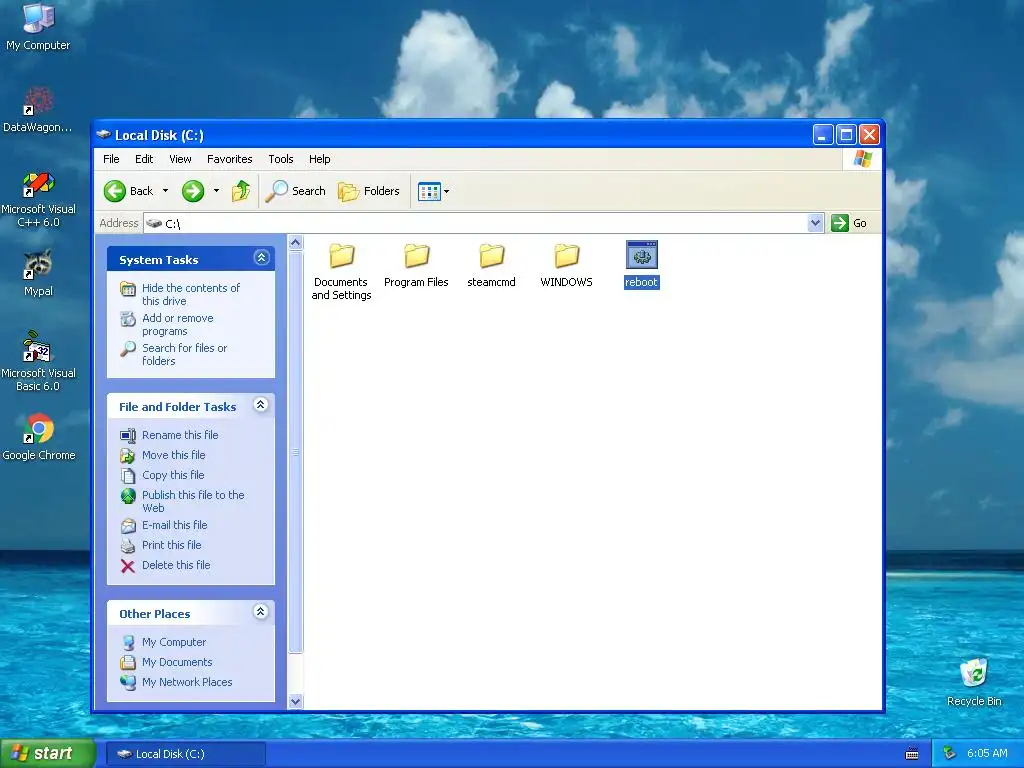Screen dimensions: 1024x768
Task: Click the Windows flag logo in menu bar
Action: click(x=862, y=159)
